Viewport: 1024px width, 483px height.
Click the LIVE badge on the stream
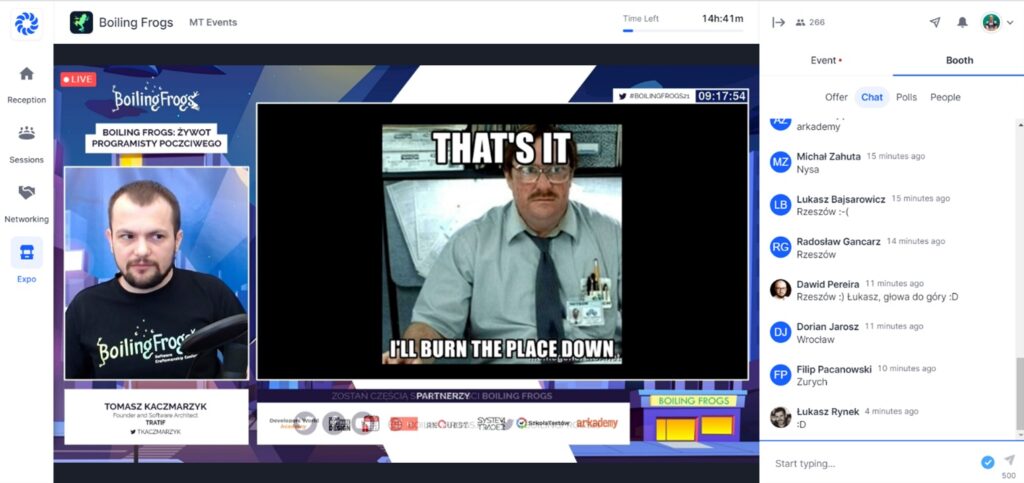pos(78,80)
